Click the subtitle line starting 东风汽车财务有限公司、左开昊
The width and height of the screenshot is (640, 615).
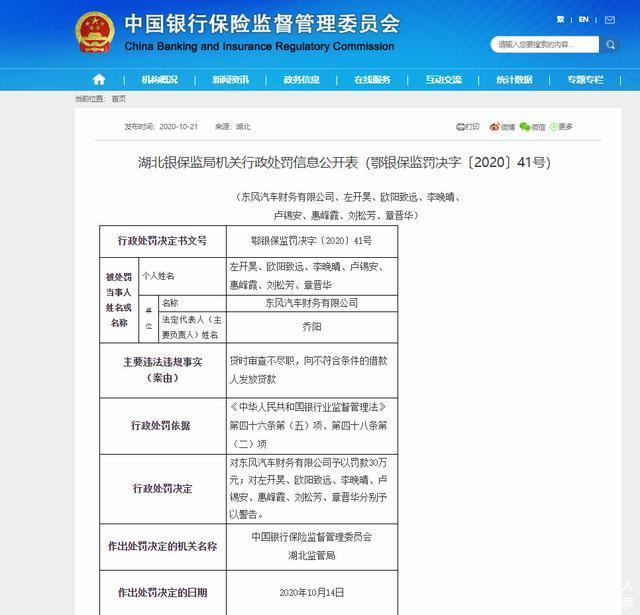click(x=347, y=197)
